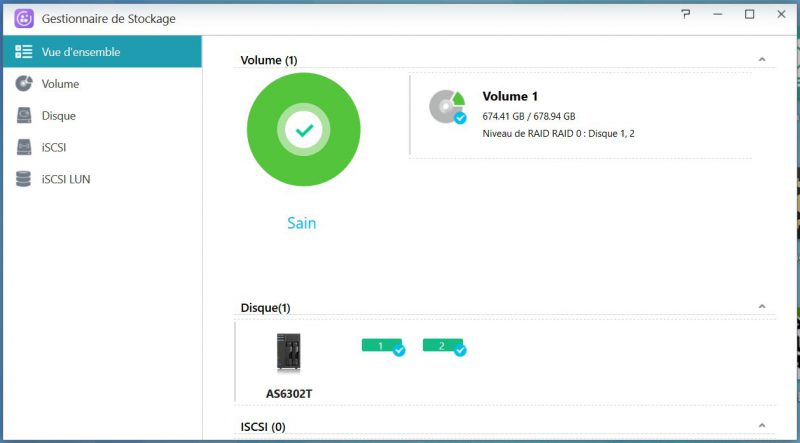Maximize the Gestionnaire de Stockage window
Viewport: 800px width, 443px height.
coord(749,14)
